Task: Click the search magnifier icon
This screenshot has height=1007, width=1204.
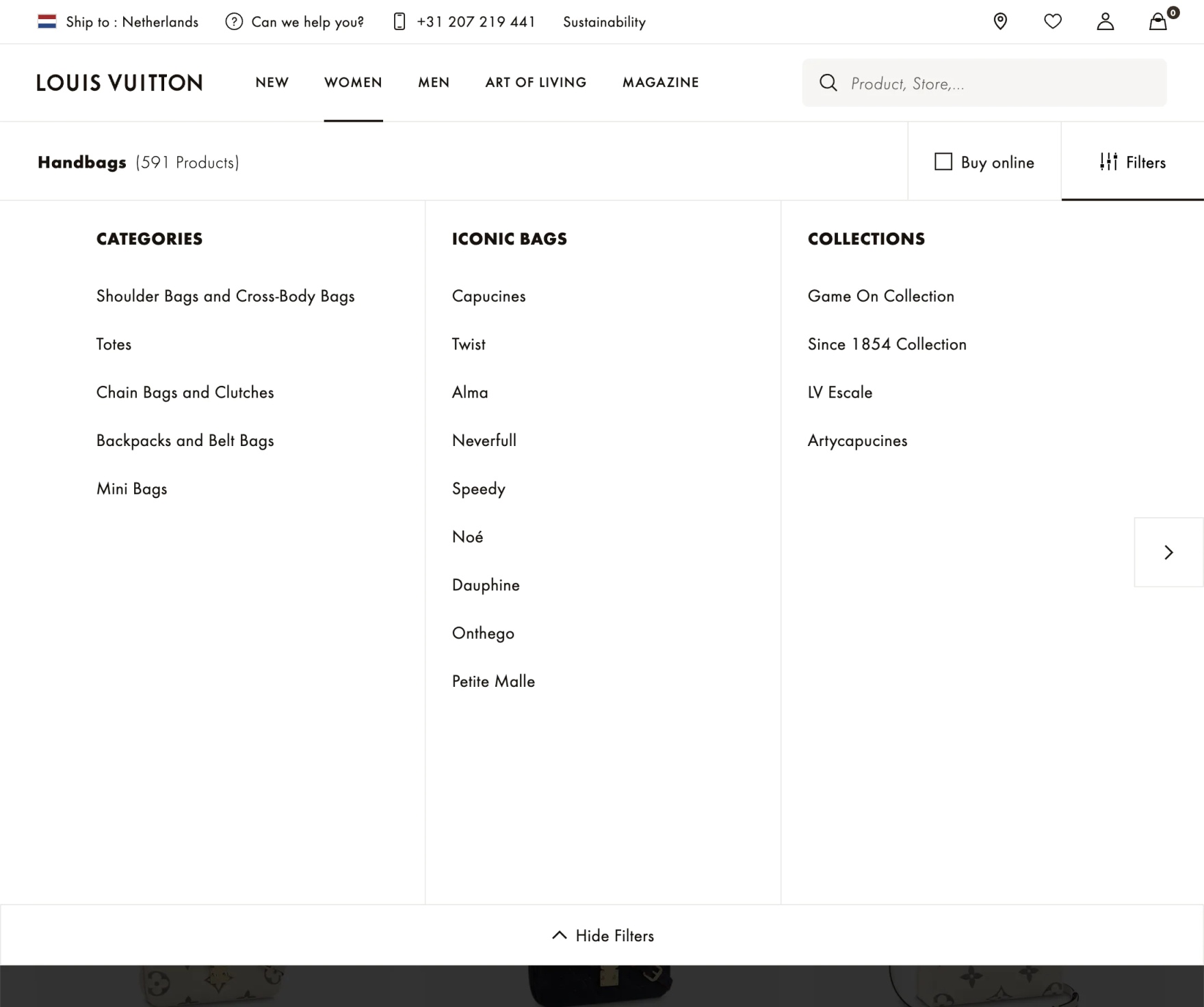Action: (x=828, y=83)
